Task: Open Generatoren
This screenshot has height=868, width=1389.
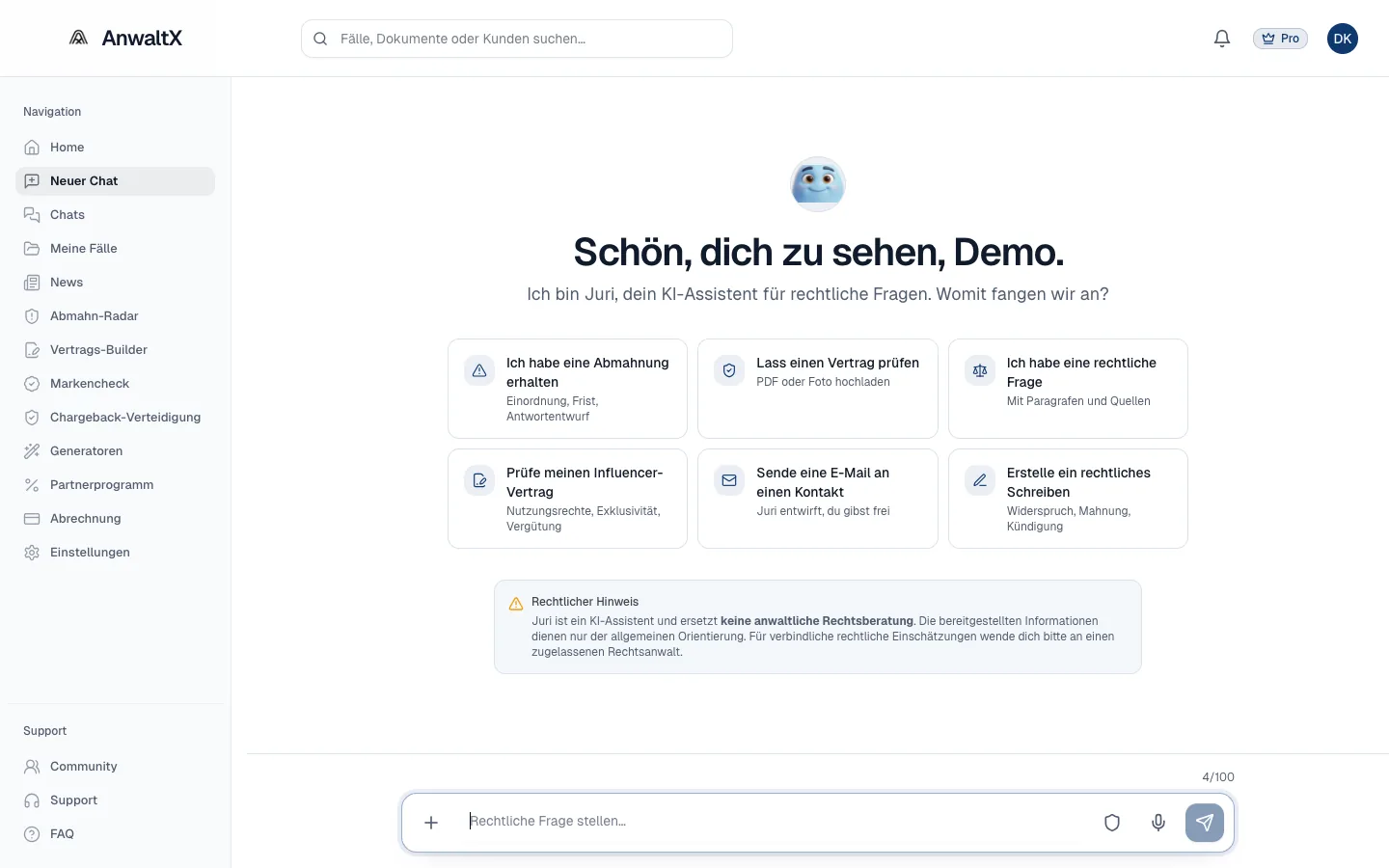Action: coord(115,451)
